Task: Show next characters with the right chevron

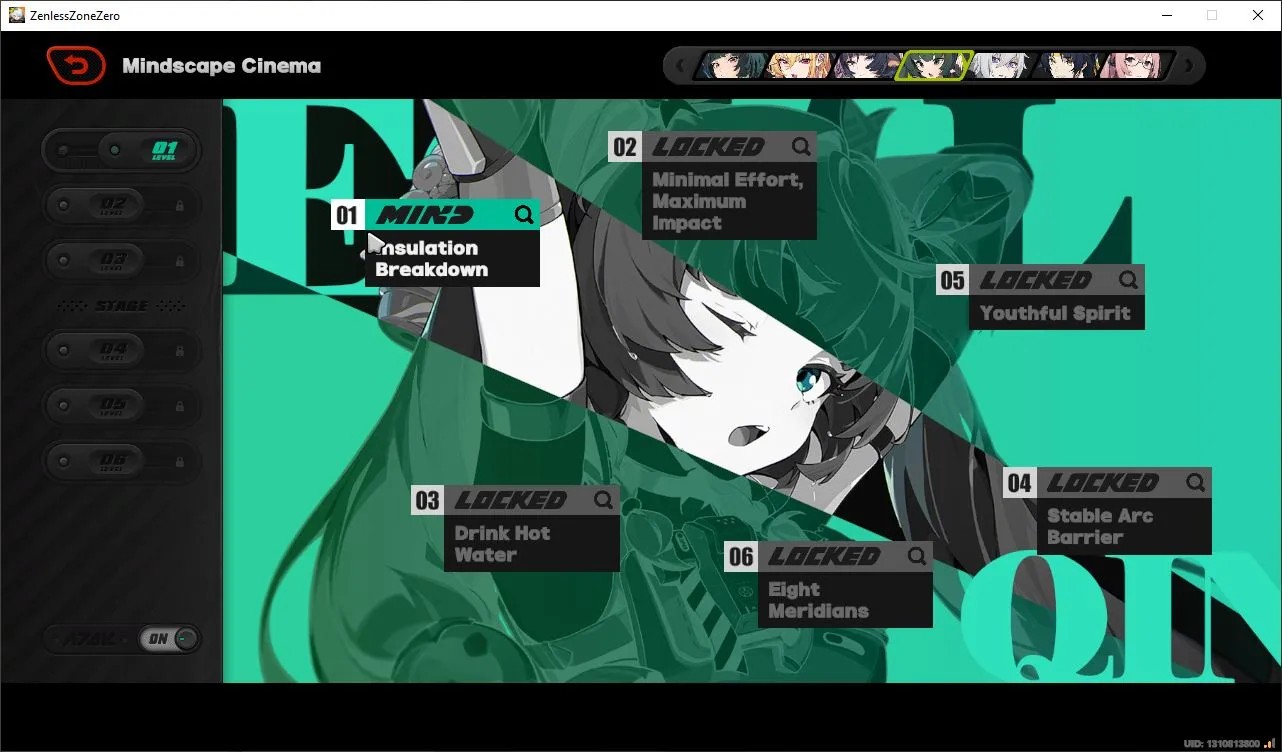Action: pos(1189,67)
